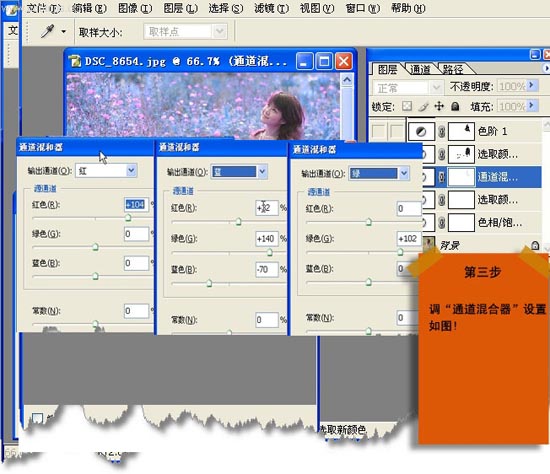Open the 图层 (Layer) menu
550x474 pixels.
click(x=181, y=8)
